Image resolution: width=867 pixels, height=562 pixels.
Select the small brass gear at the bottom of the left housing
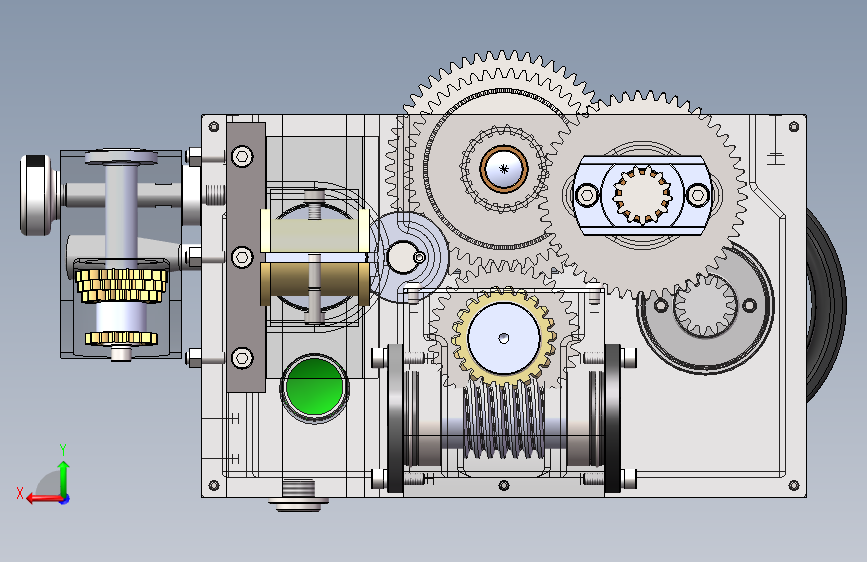tap(121, 338)
